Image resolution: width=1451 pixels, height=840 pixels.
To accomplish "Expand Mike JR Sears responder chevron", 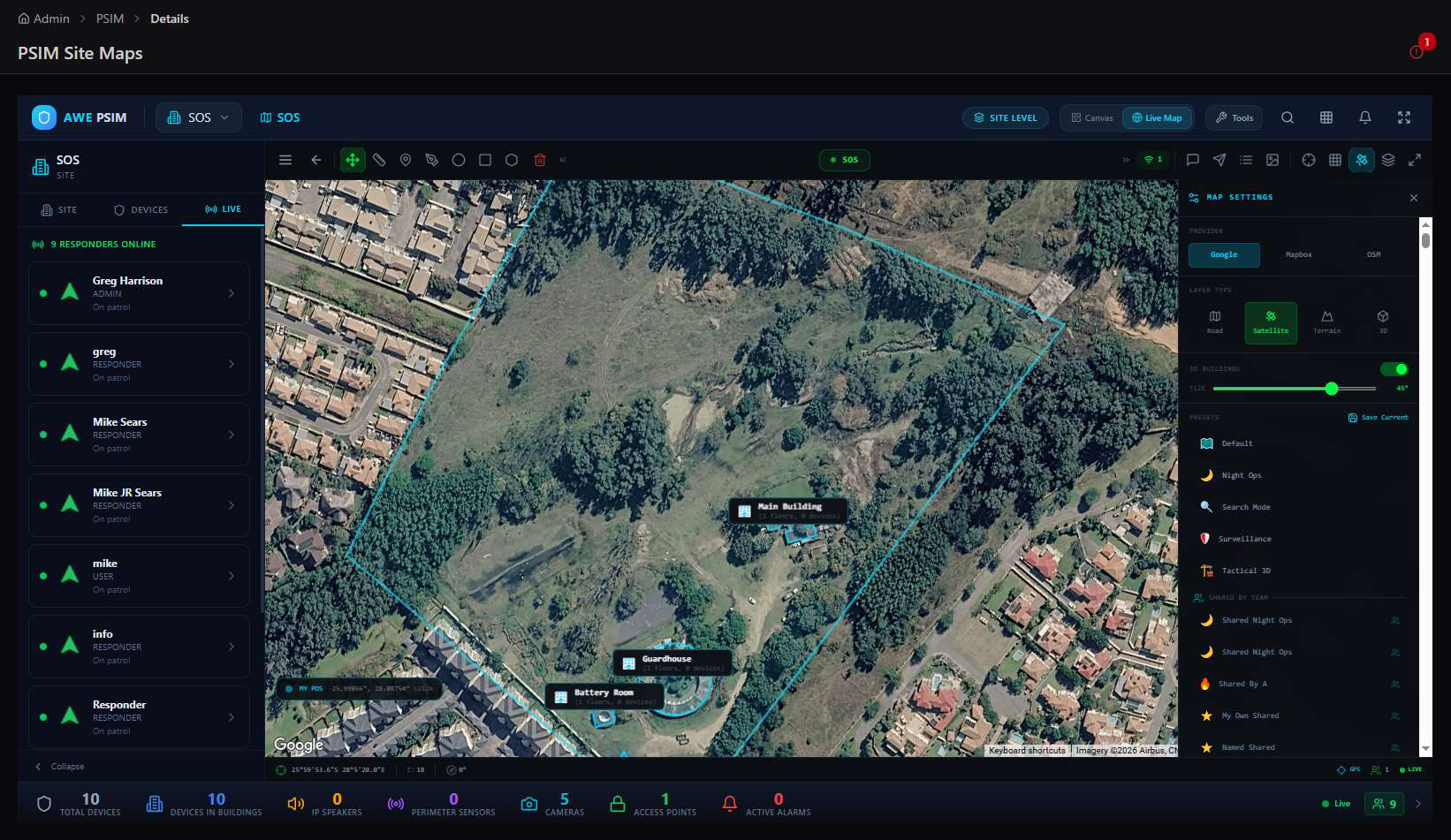I will coord(232,505).
